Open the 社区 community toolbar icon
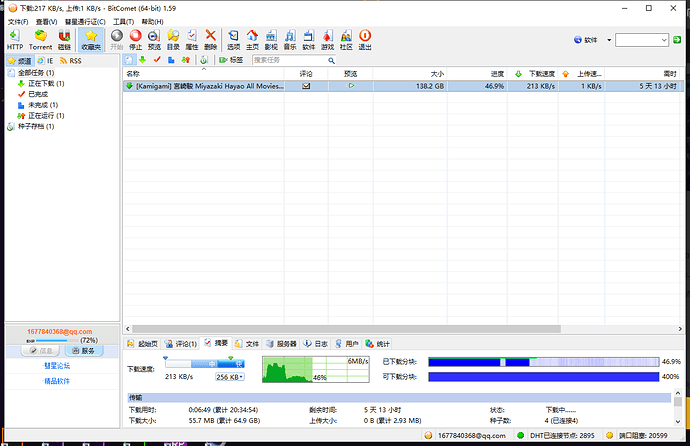Screen dimensions: 690x446 (346, 40)
